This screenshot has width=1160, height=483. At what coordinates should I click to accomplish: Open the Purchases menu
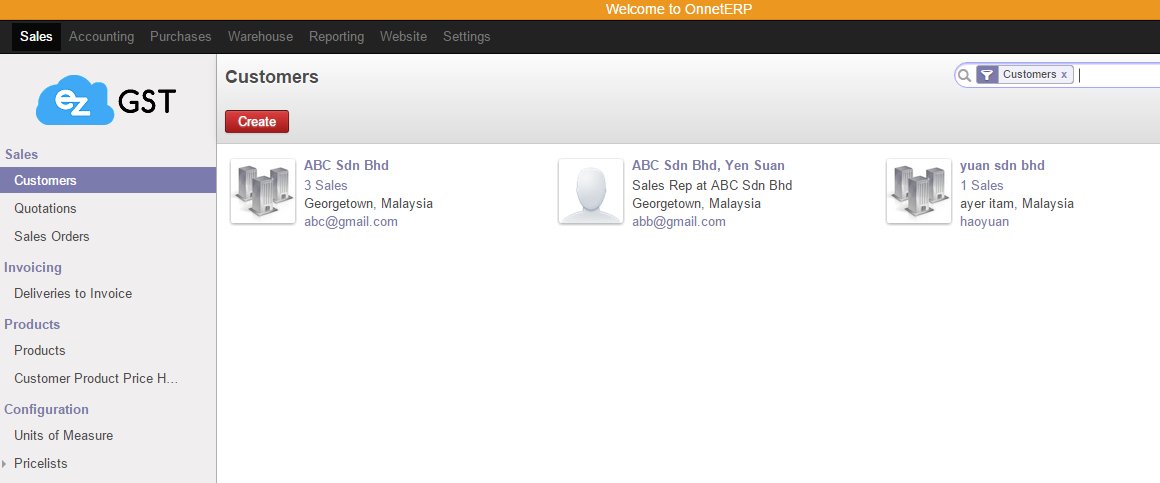[x=181, y=36]
